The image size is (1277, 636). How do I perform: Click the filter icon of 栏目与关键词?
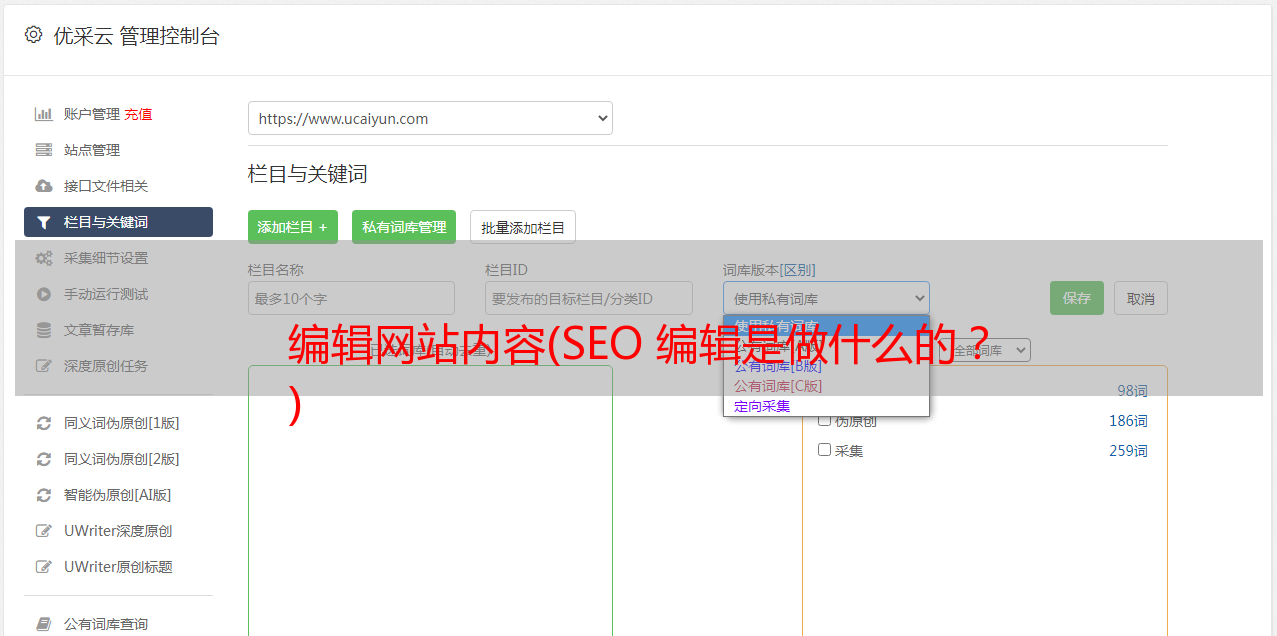(43, 222)
